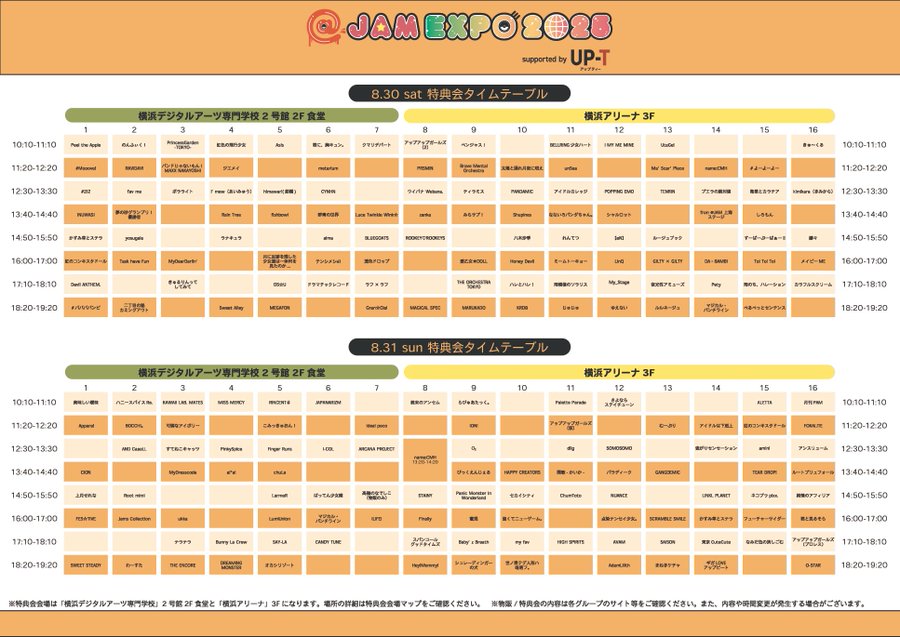Select the れんてつ cell
This screenshot has height=637, width=900.
click(x=571, y=238)
